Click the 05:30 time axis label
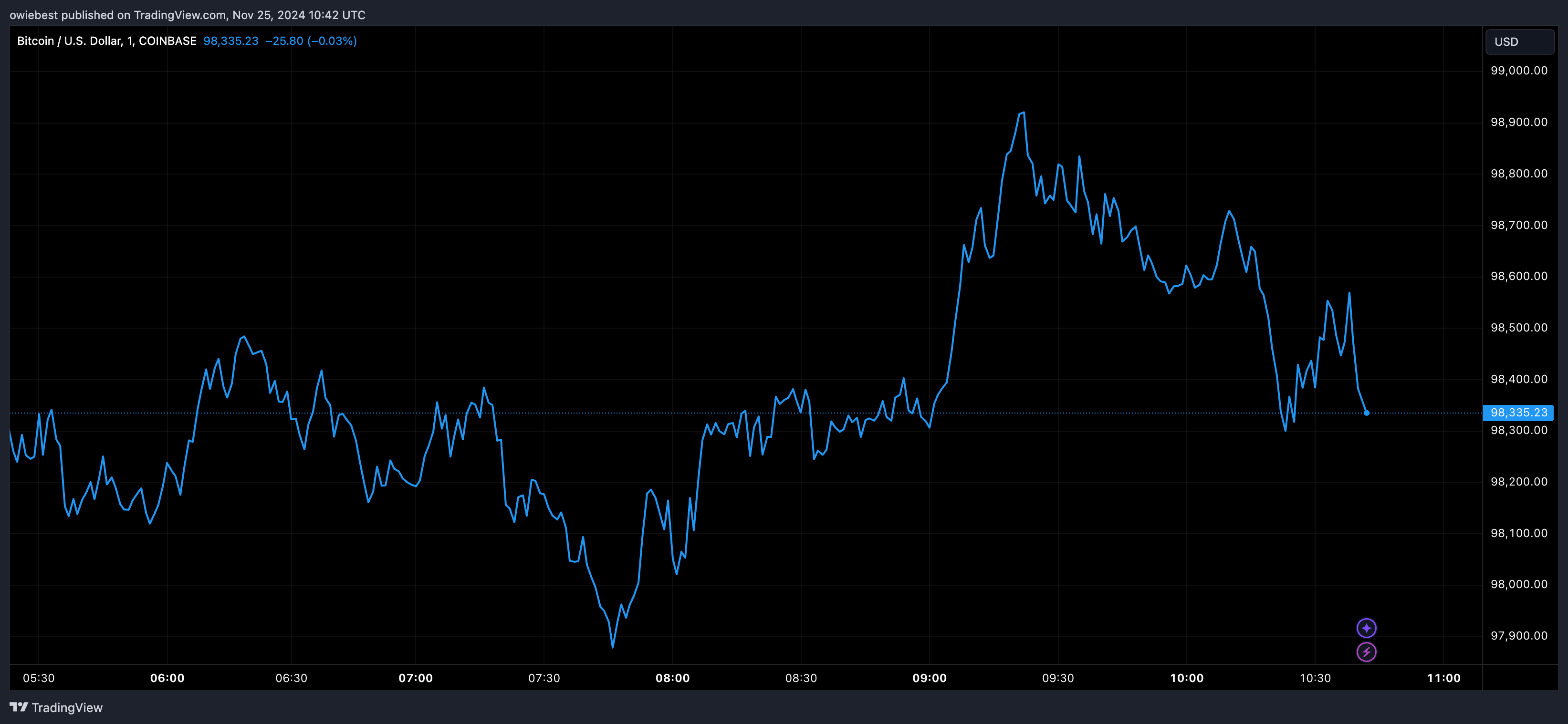This screenshot has width=1568, height=724. tap(38, 678)
